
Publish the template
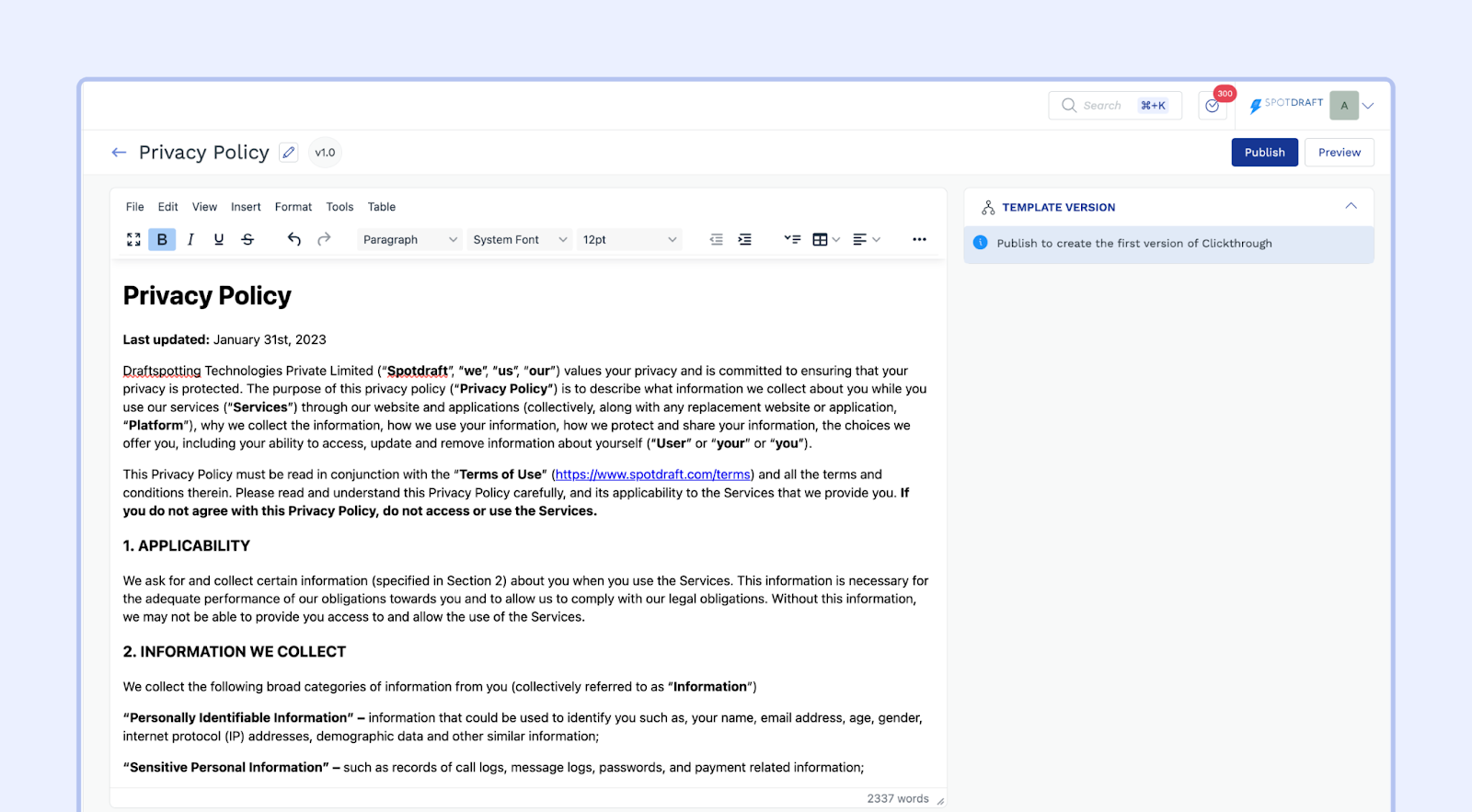(1265, 153)
